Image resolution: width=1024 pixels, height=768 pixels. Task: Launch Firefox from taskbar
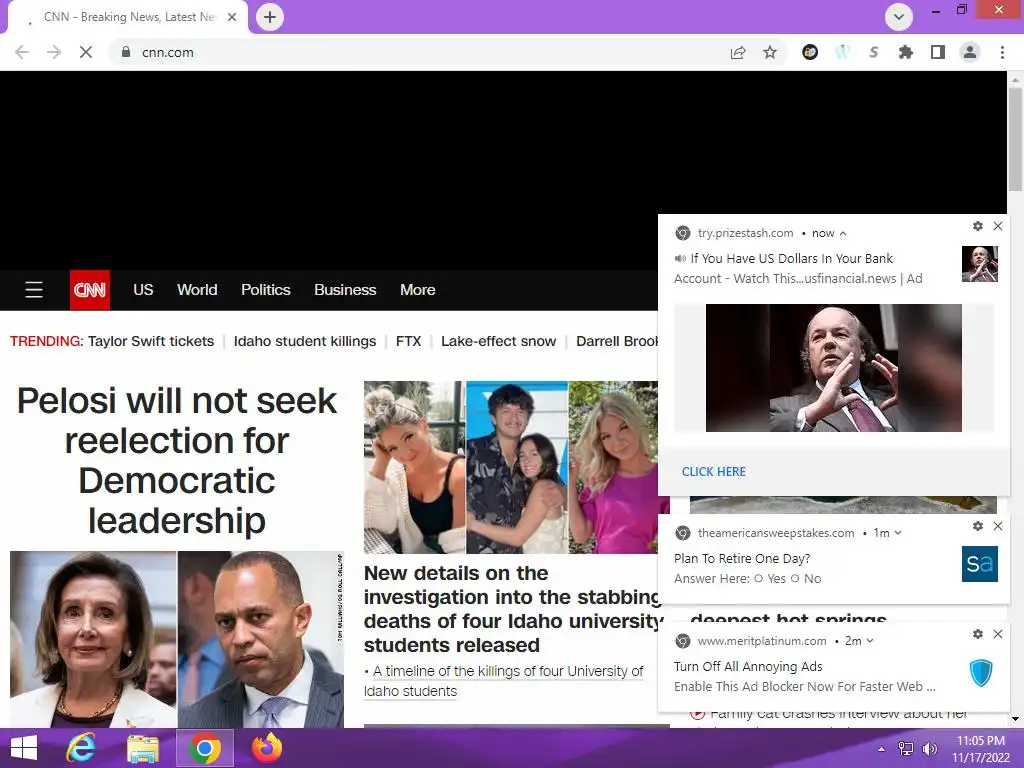click(x=266, y=748)
